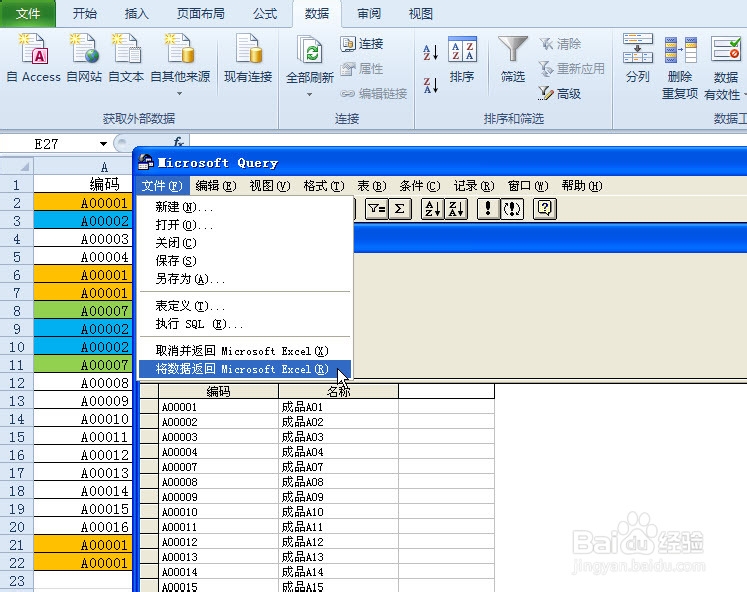
Task: Switch to the 视图 ribbon tab
Action: (421, 13)
